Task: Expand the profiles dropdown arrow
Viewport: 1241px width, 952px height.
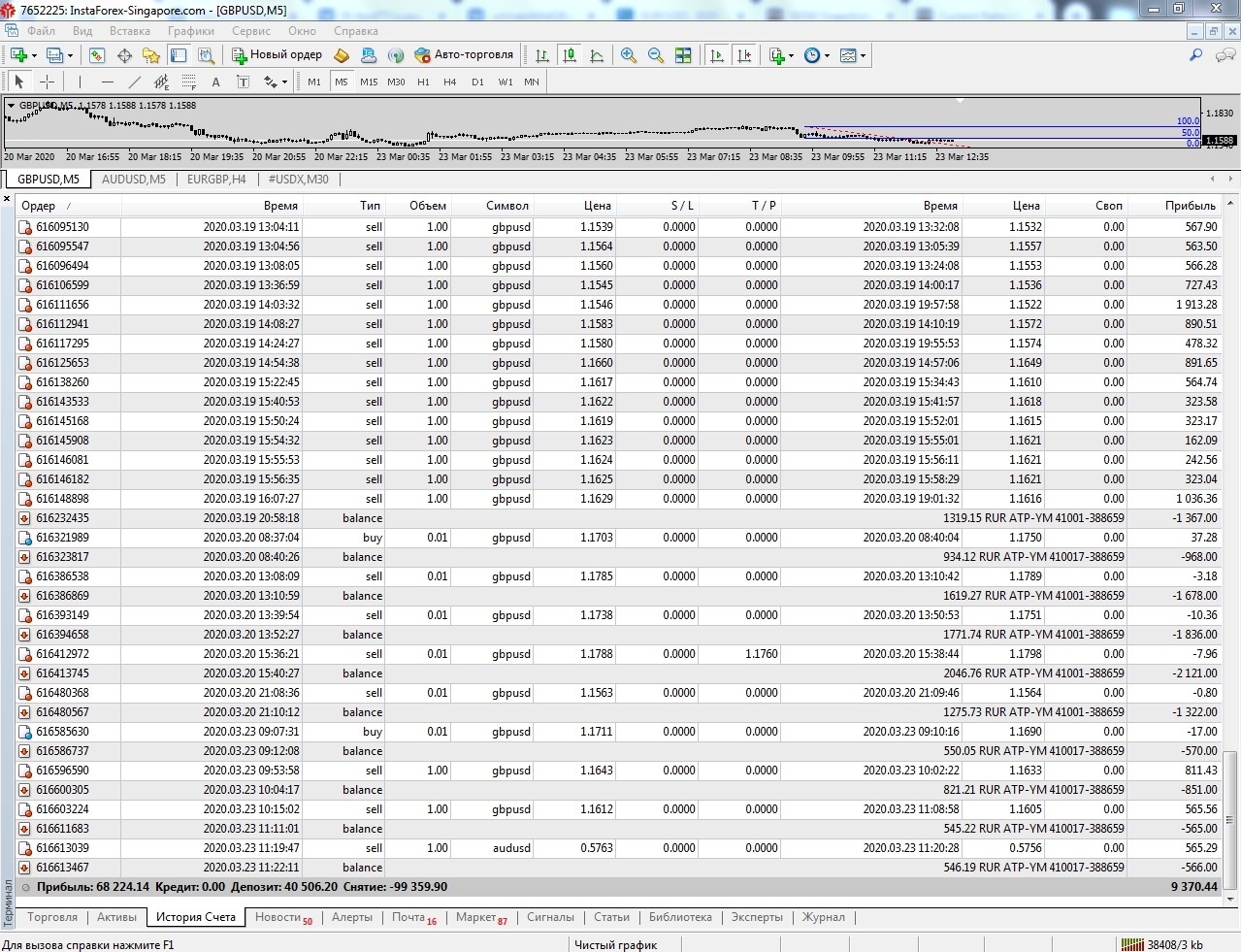Action: coord(70,55)
